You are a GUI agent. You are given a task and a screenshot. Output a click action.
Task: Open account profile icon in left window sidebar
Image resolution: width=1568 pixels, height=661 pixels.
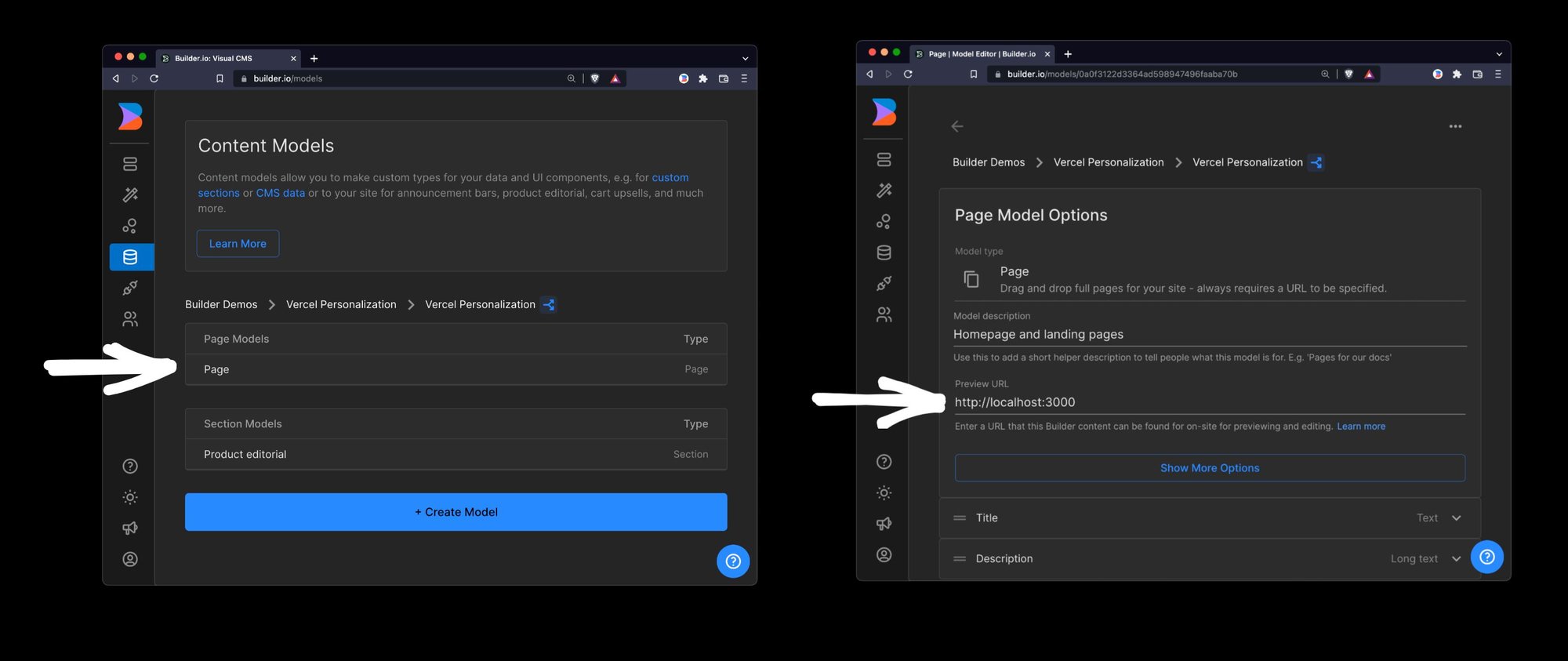[130, 559]
